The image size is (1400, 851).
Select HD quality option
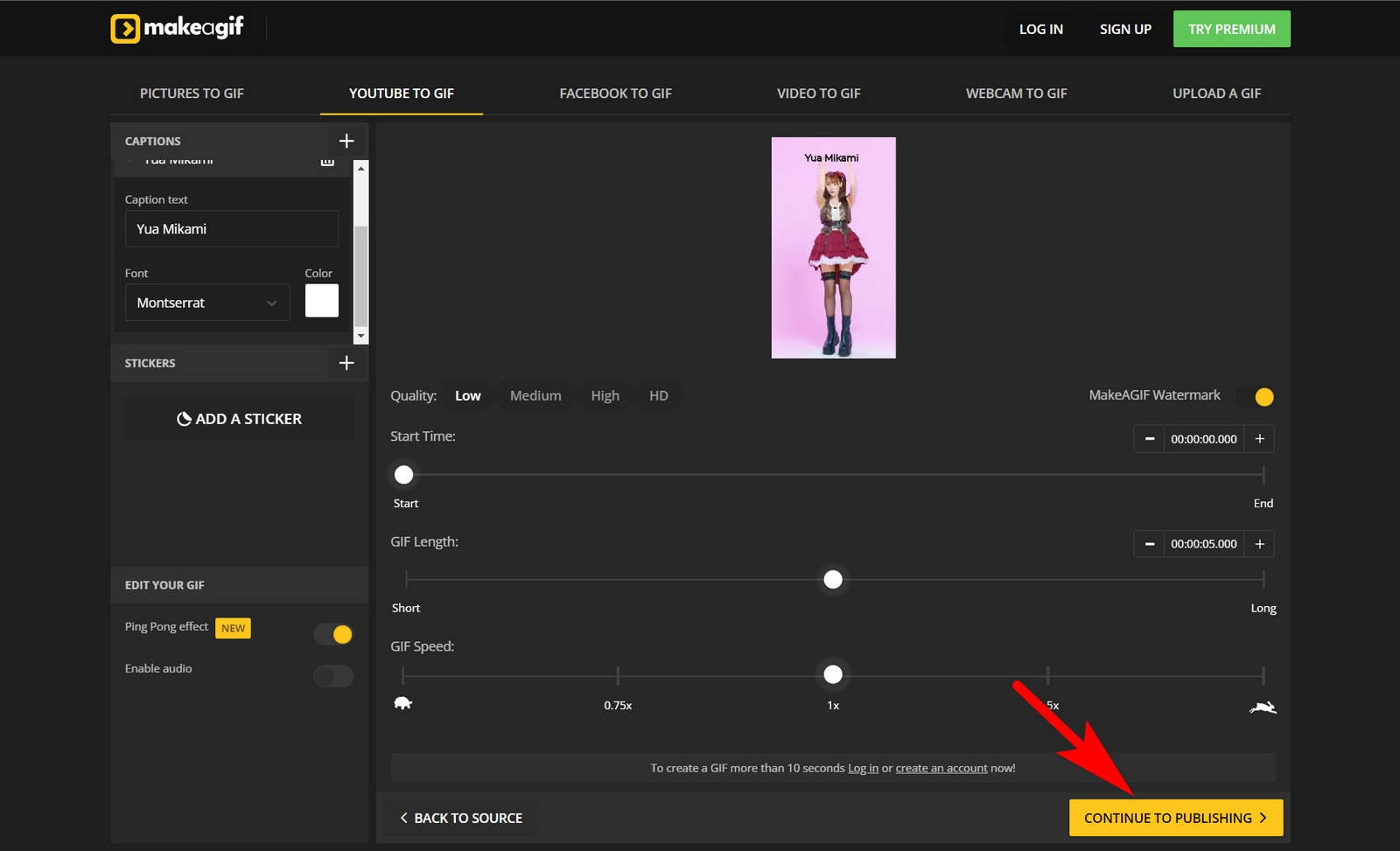tap(658, 396)
